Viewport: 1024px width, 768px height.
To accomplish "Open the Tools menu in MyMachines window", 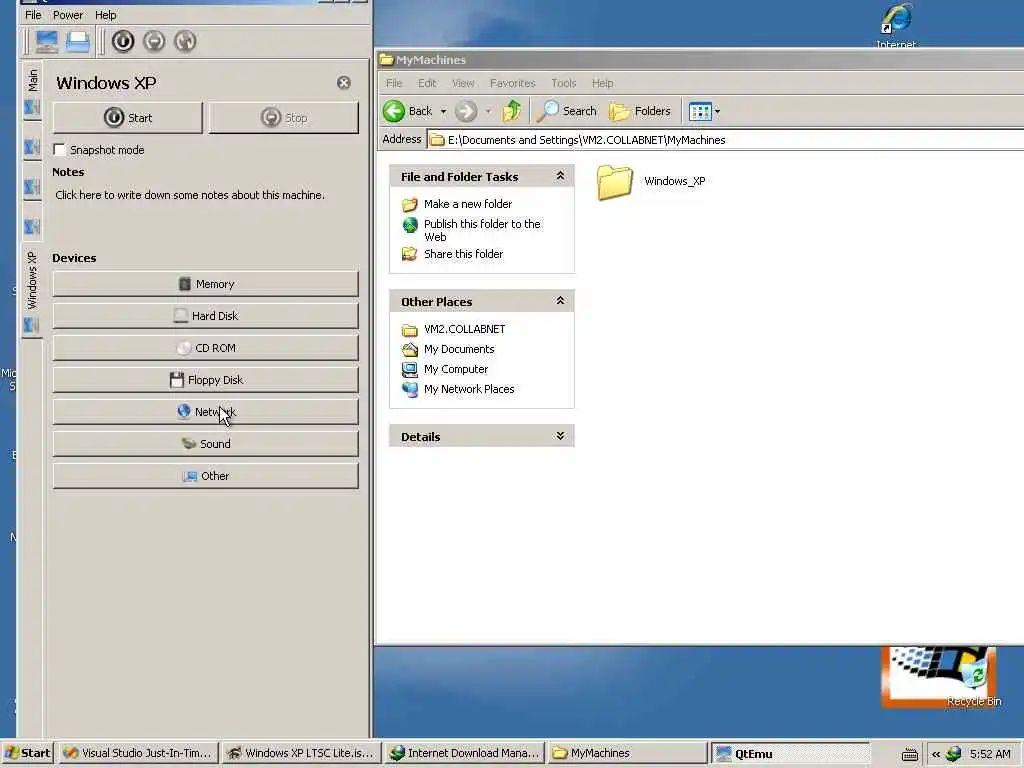I will click(564, 84).
